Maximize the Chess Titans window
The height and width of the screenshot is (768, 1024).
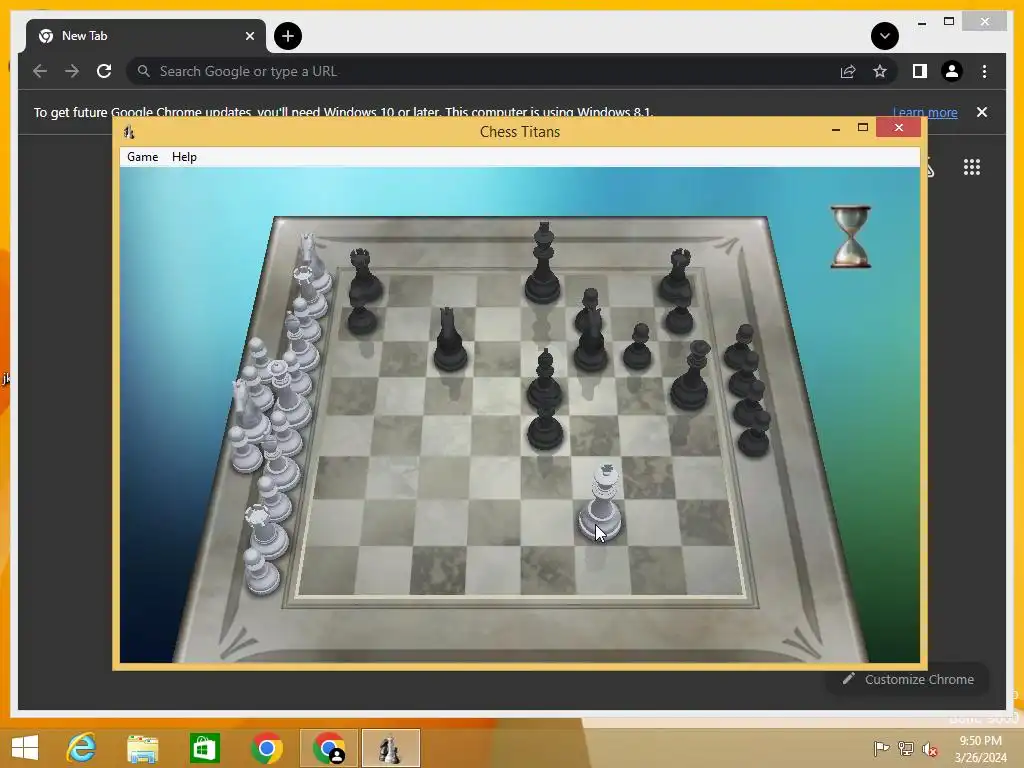pyautogui.click(x=863, y=128)
